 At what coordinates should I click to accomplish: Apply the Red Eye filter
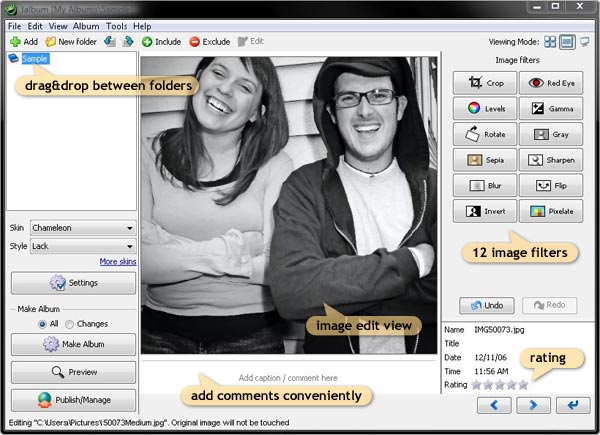tap(550, 83)
